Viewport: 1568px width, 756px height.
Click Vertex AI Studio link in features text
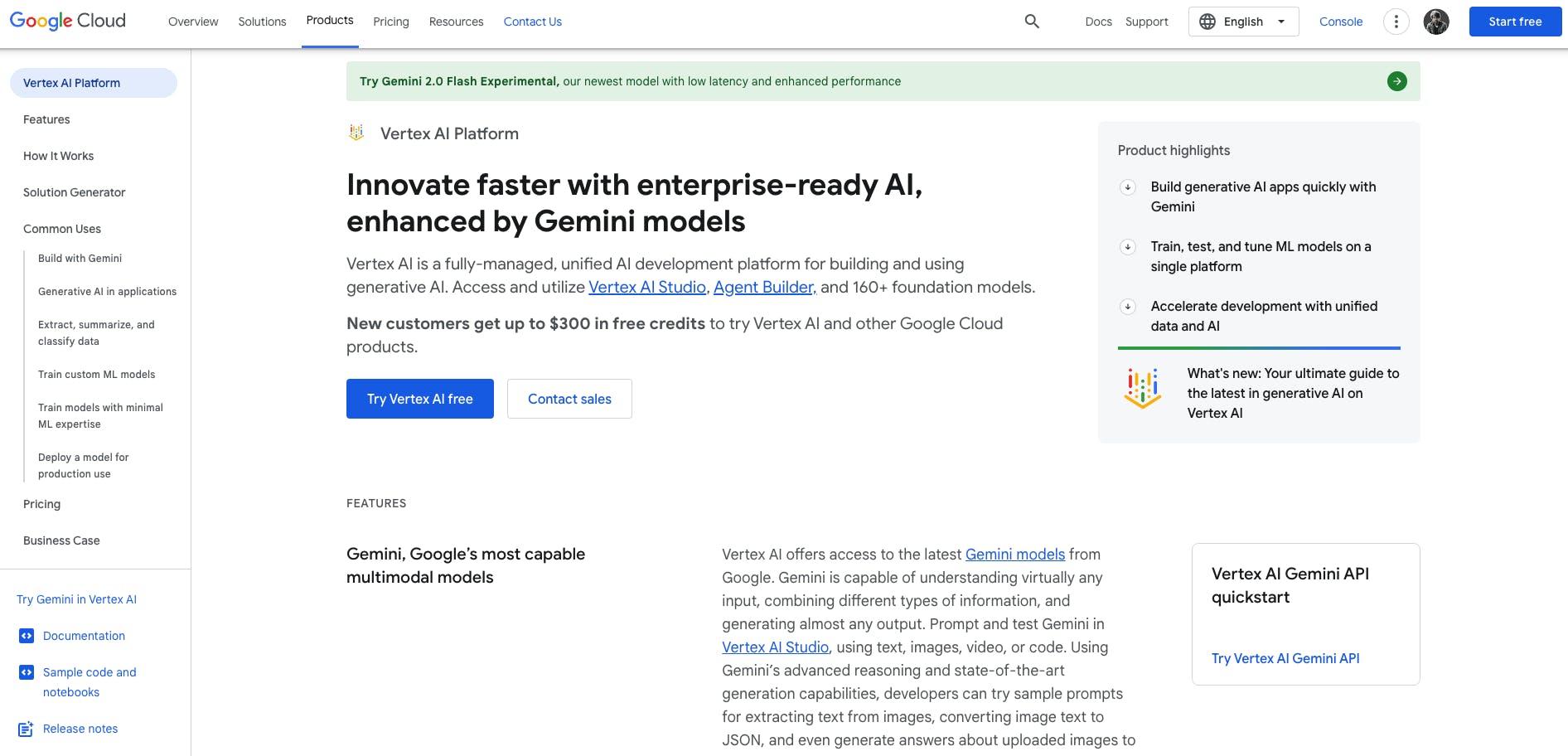click(x=776, y=647)
